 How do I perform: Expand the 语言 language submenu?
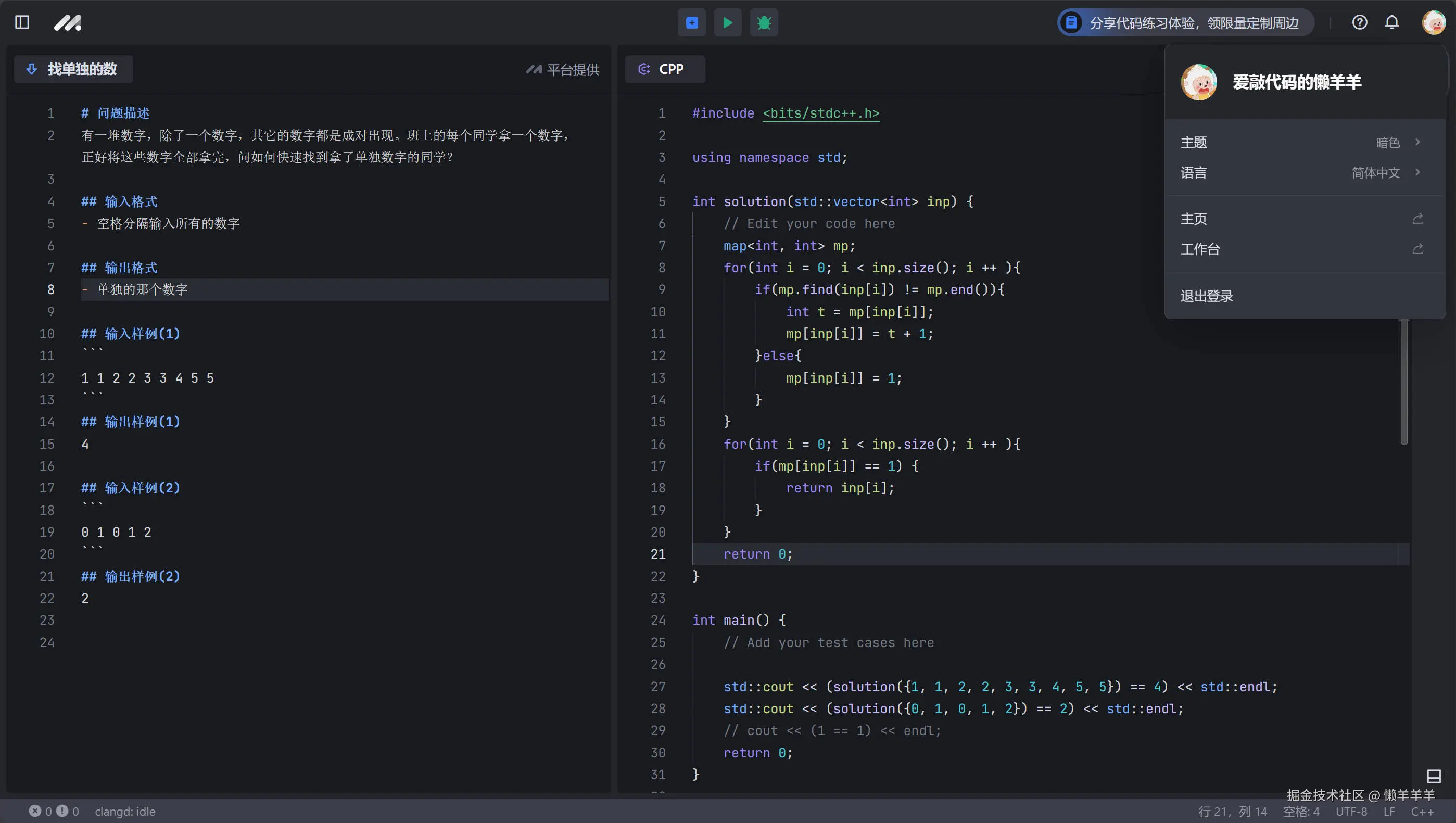[x=1300, y=172]
